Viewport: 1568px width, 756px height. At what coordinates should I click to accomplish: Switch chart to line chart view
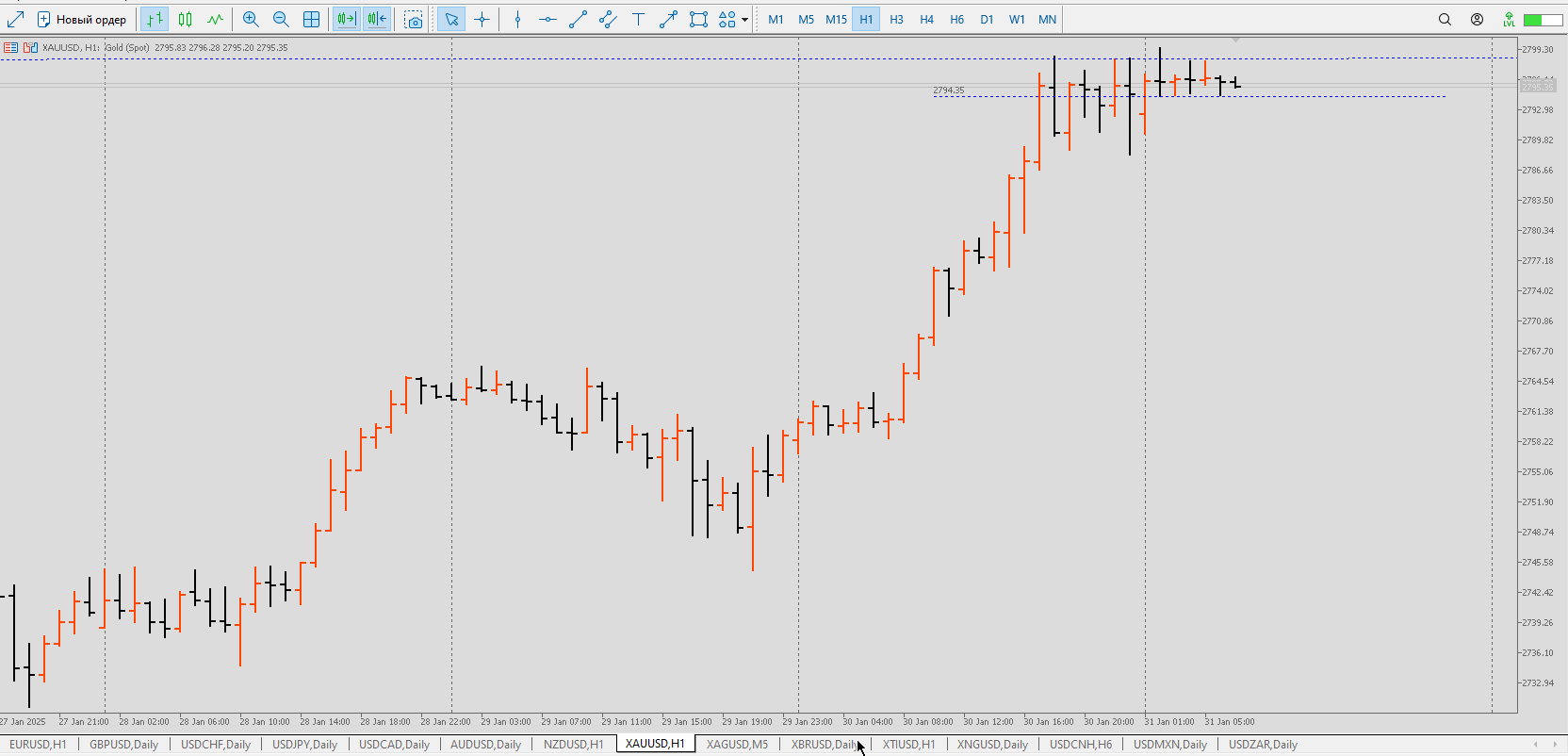coord(216,19)
